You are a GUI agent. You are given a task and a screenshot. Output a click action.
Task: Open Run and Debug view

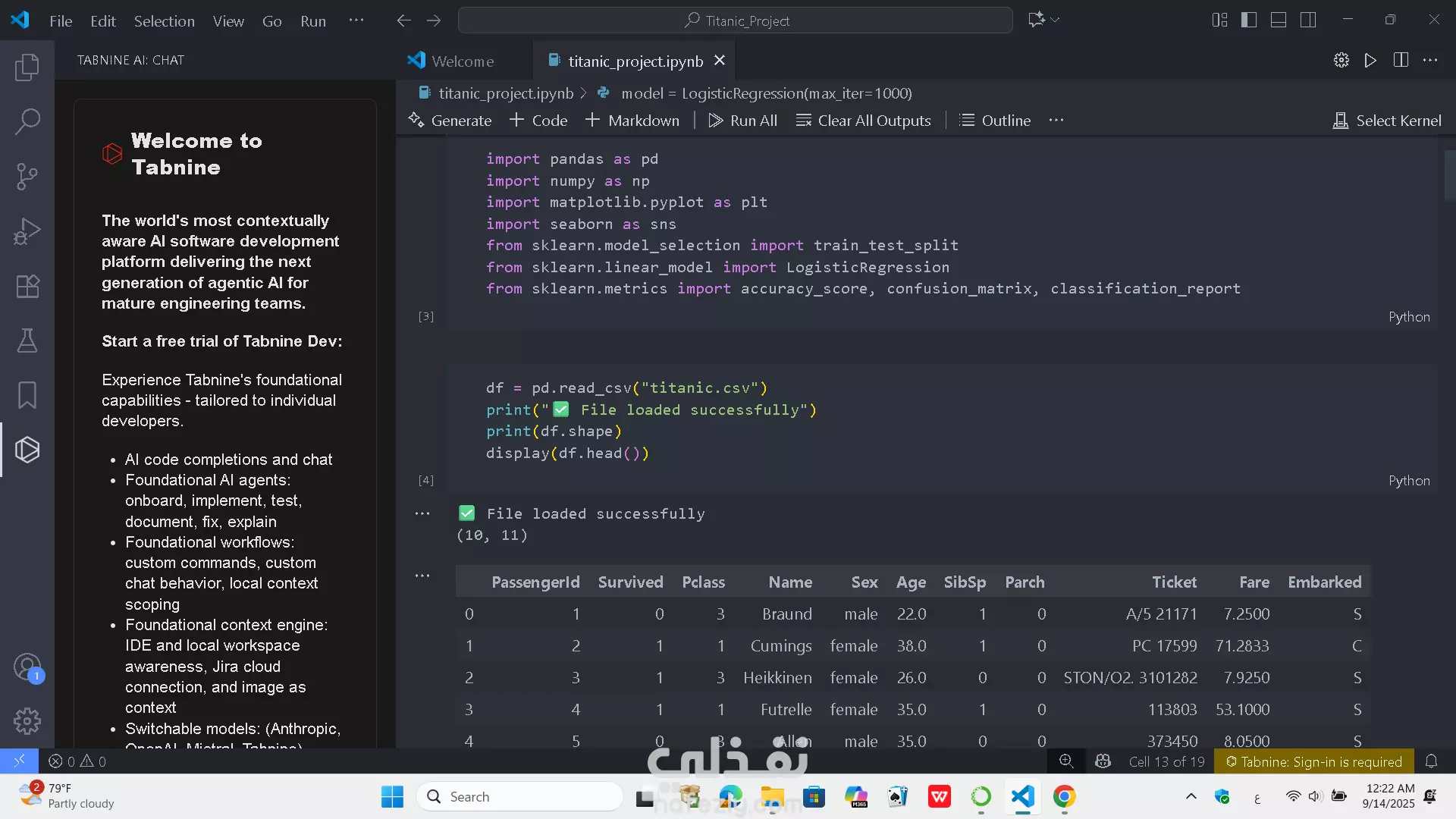point(27,231)
